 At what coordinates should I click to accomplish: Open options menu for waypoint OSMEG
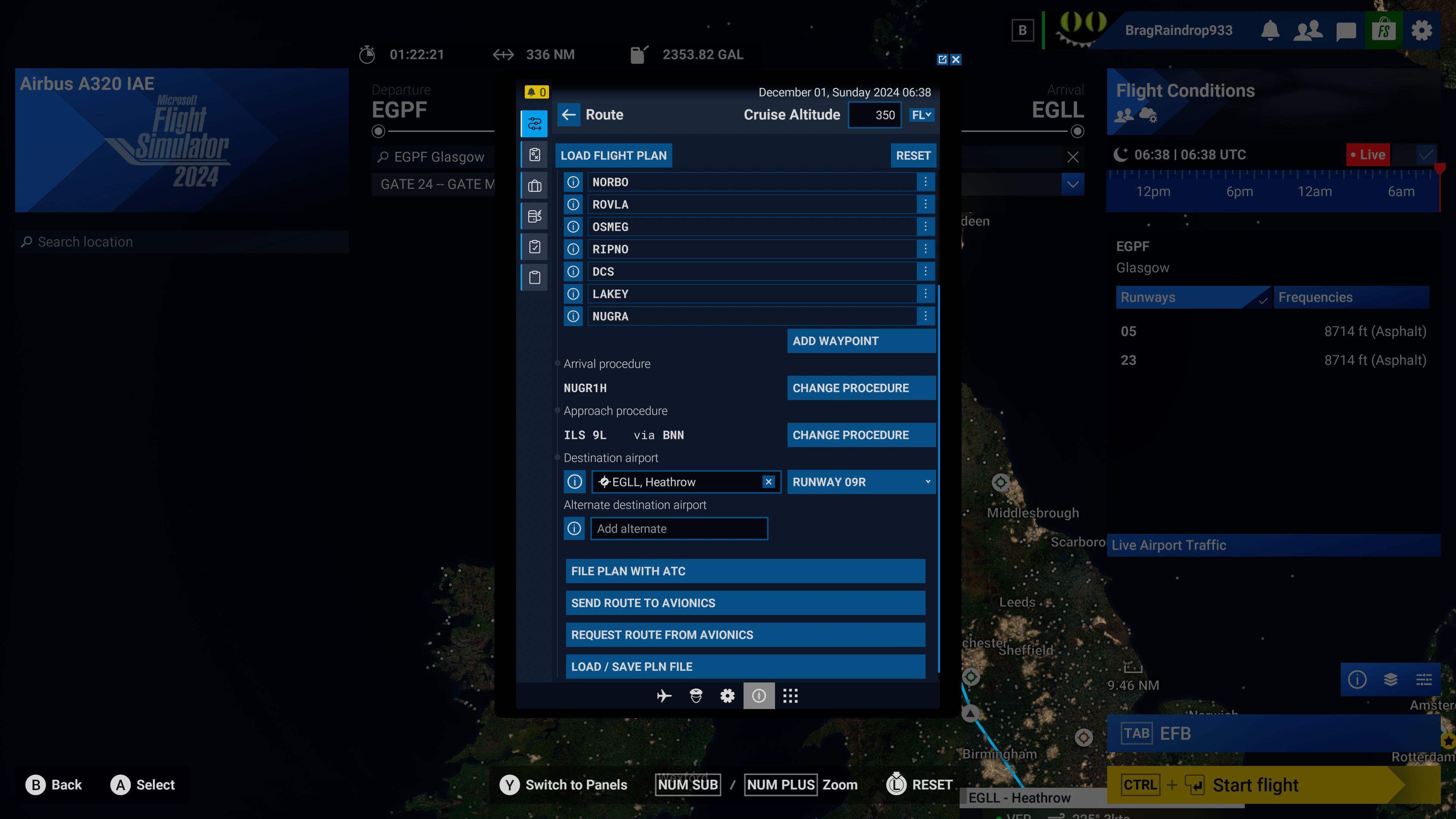(925, 227)
